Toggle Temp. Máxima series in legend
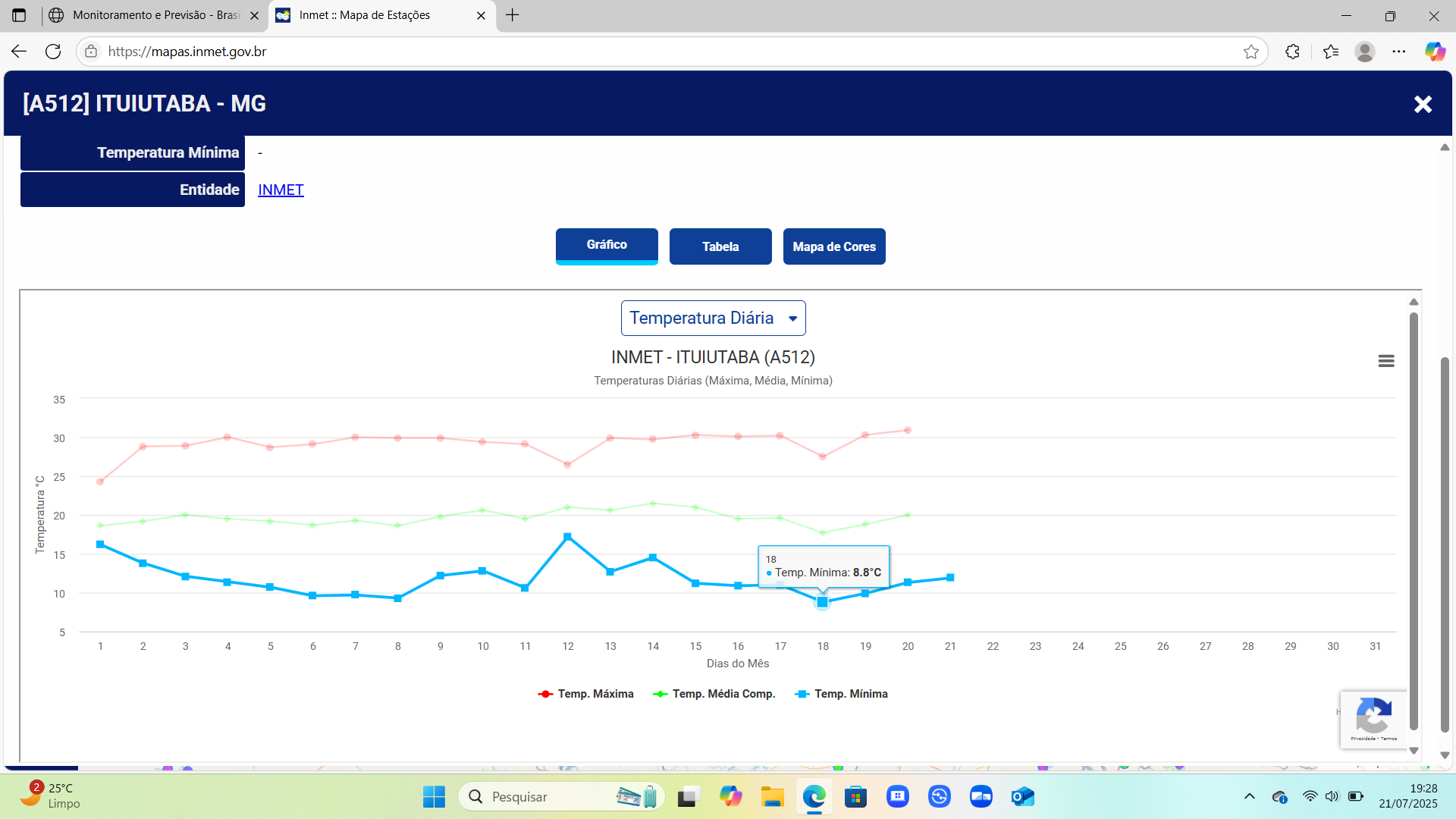This screenshot has height=819, width=1456. tap(585, 694)
